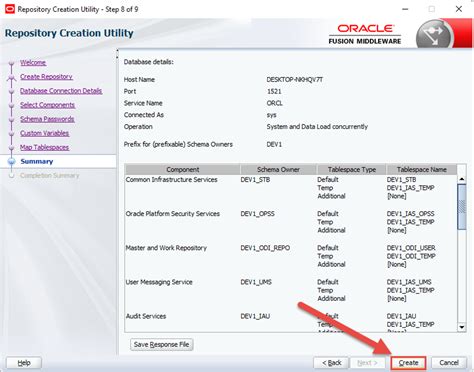The width and height of the screenshot is (474, 372).
Task: Go back with the Back button
Action: 331,363
